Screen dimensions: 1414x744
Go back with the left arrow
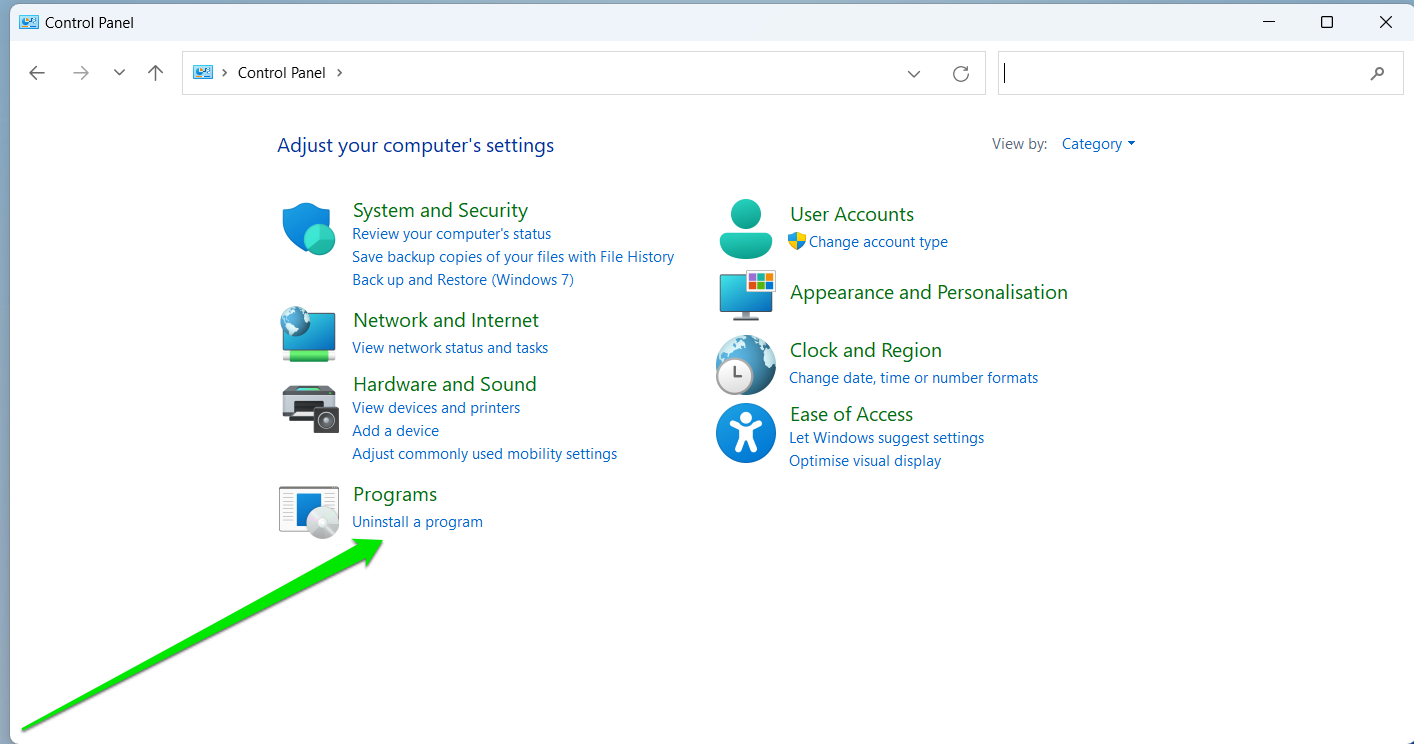tap(37, 73)
